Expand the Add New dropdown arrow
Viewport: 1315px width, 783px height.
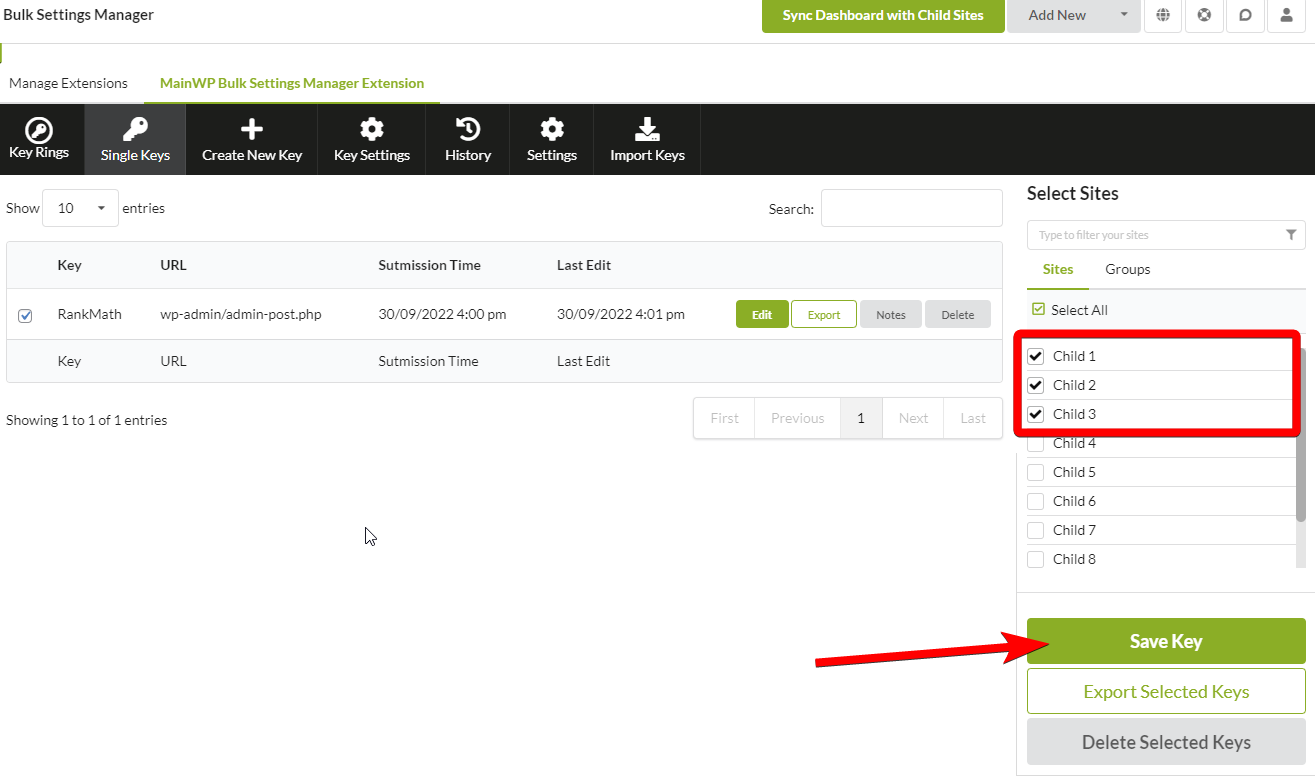coord(1124,15)
